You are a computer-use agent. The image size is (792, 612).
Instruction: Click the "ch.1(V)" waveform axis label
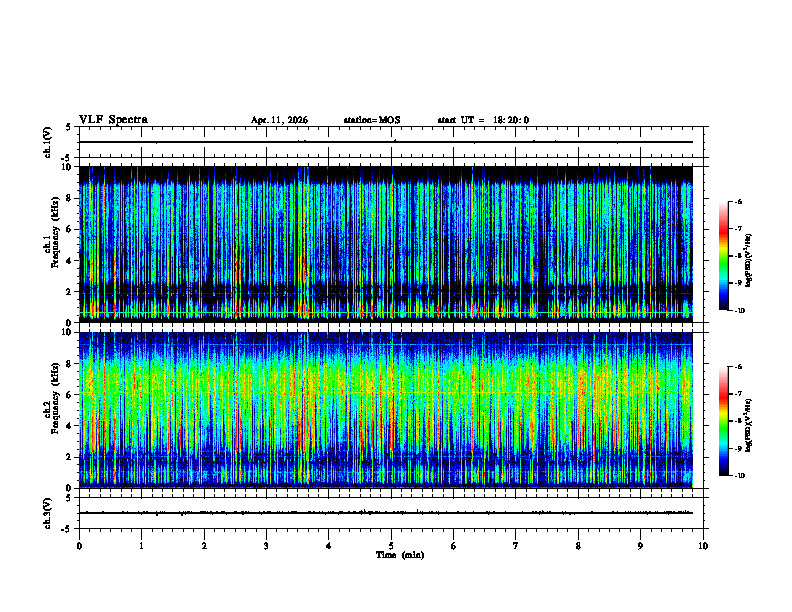pos(48,142)
